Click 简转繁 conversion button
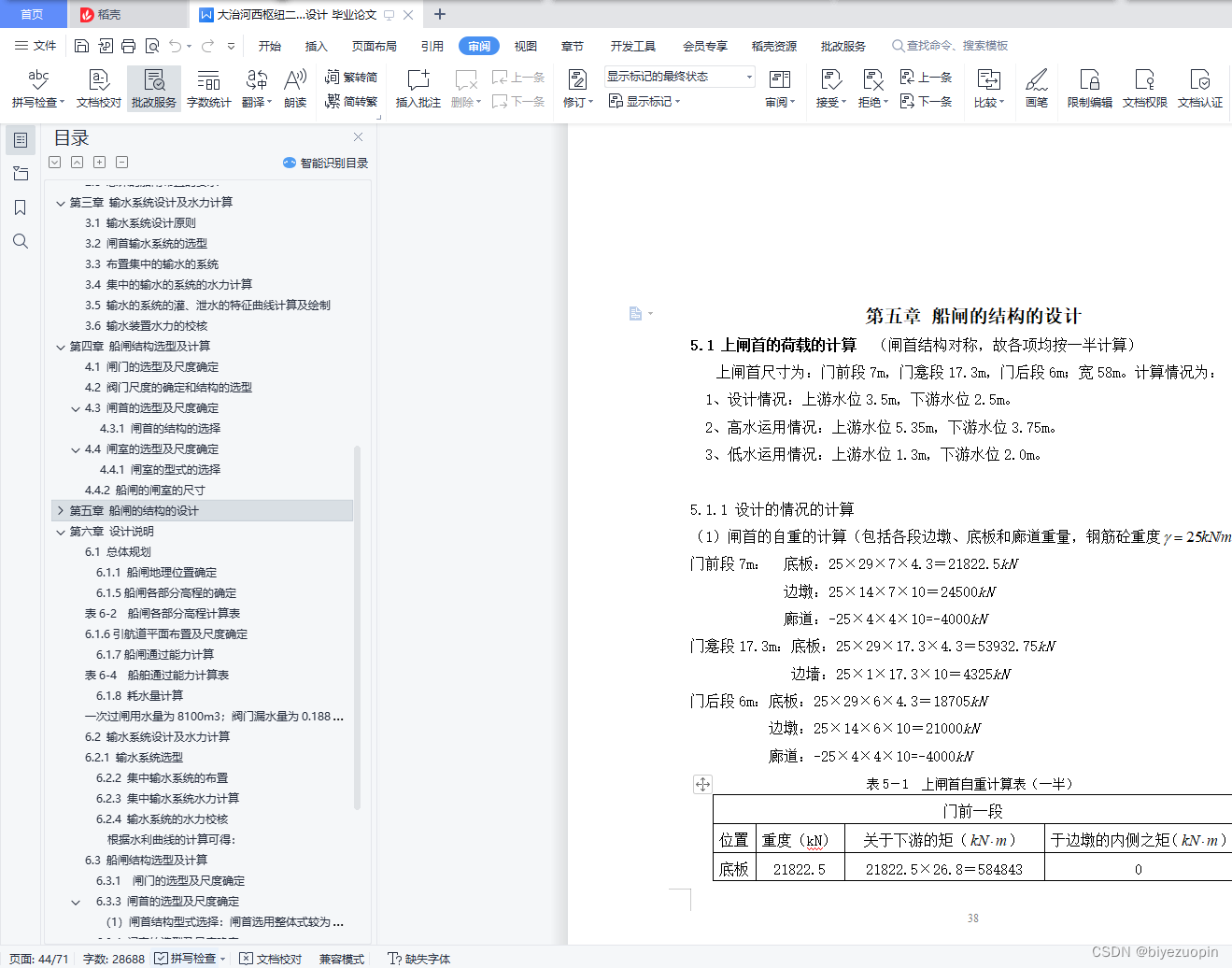 pyautogui.click(x=351, y=101)
